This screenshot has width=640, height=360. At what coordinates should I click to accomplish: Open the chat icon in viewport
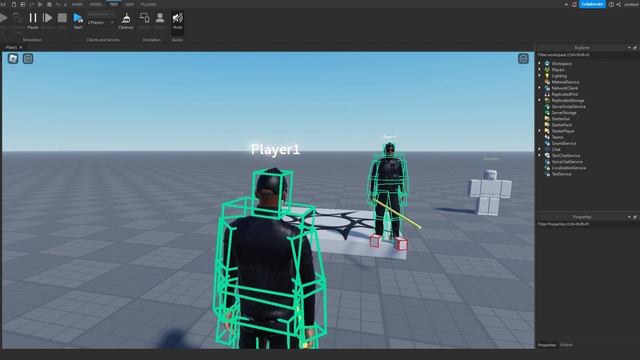coord(28,58)
